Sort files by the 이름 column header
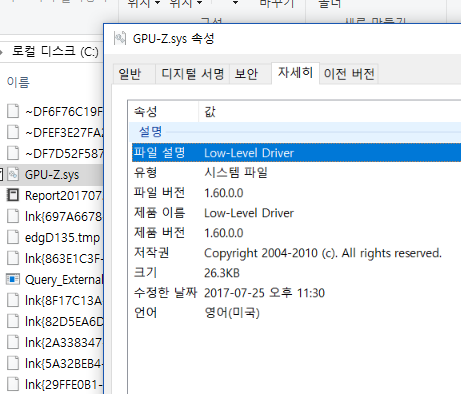This screenshot has height=394, width=461. click(18, 82)
